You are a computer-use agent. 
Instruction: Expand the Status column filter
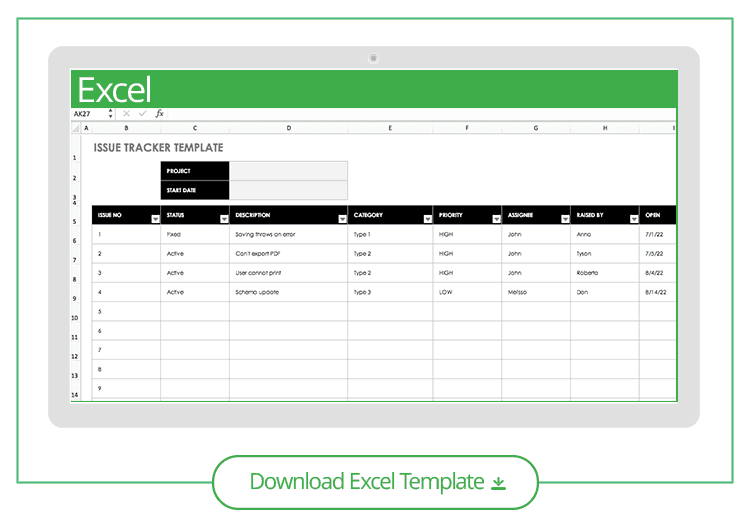[224, 219]
